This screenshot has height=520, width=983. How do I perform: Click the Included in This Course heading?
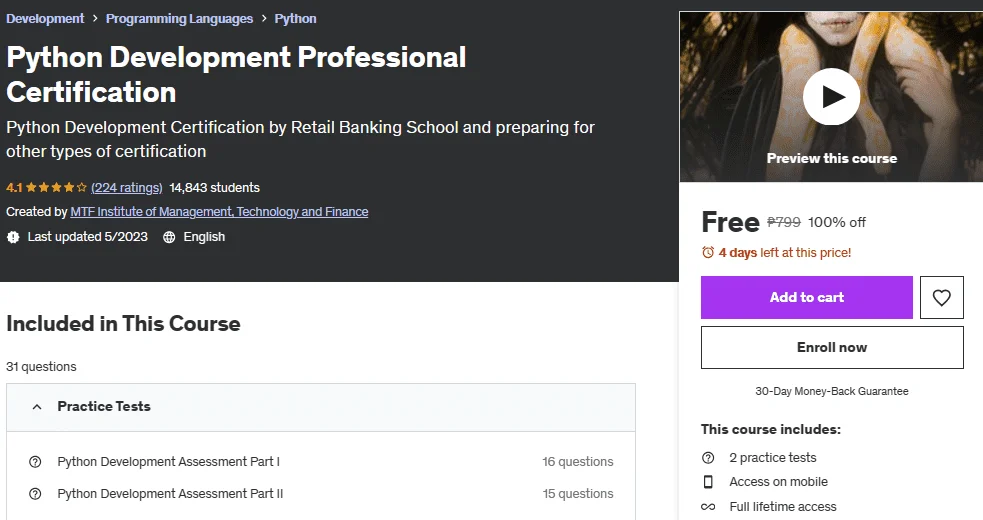(x=124, y=324)
